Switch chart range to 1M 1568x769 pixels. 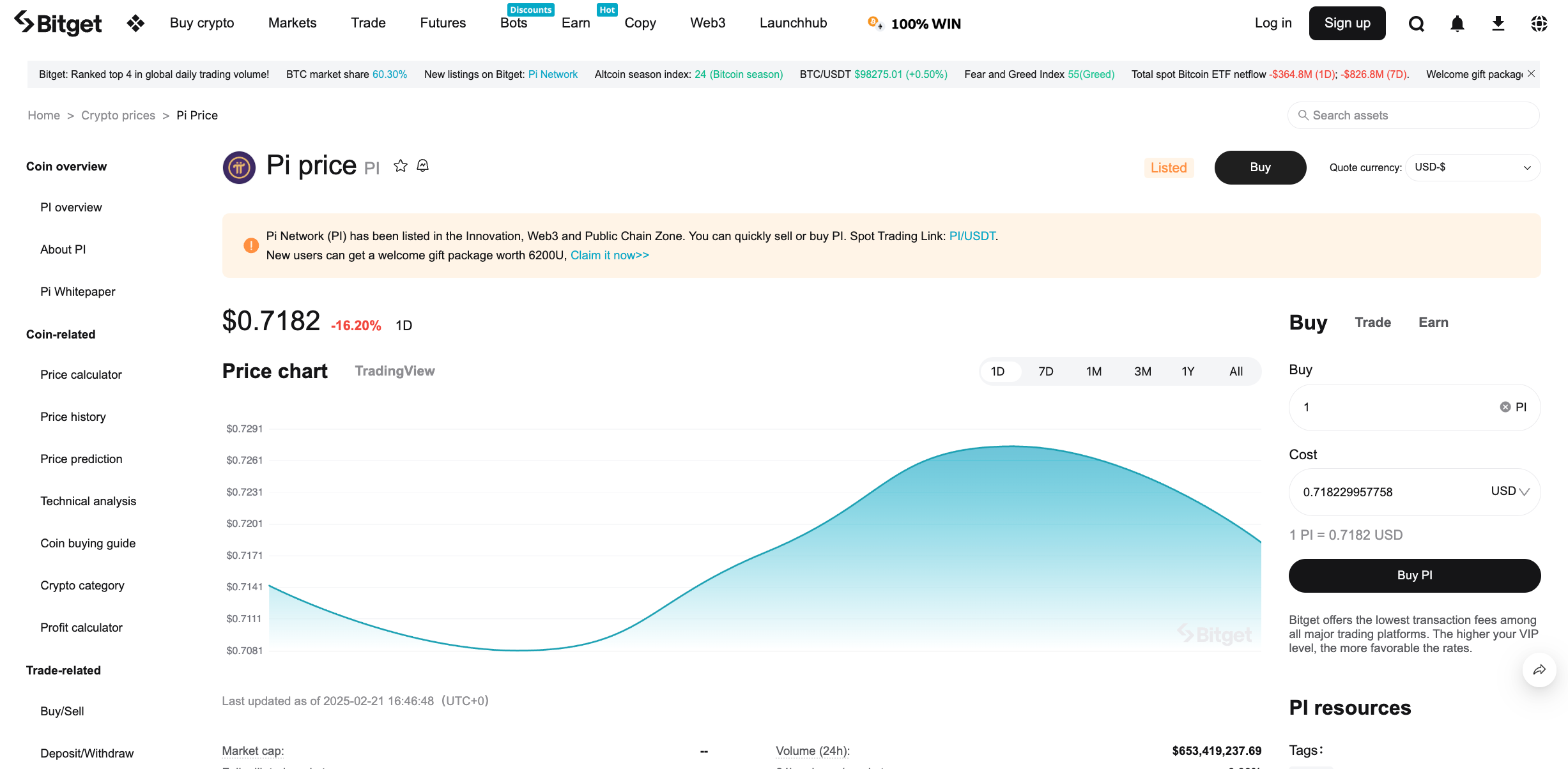click(1093, 372)
